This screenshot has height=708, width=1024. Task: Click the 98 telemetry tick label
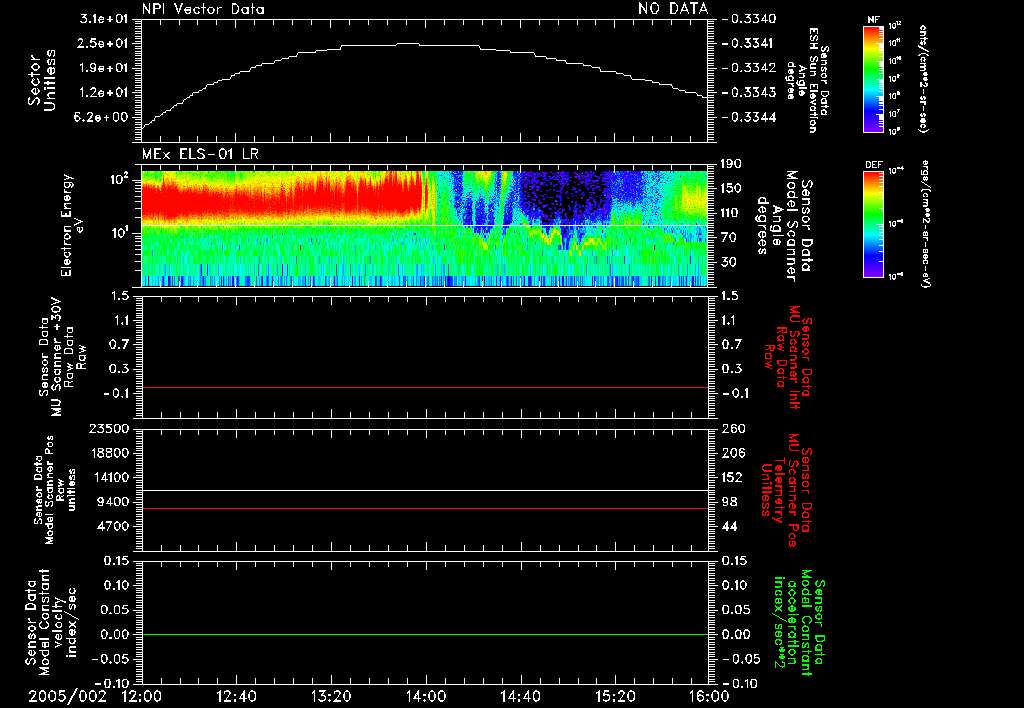coord(730,502)
